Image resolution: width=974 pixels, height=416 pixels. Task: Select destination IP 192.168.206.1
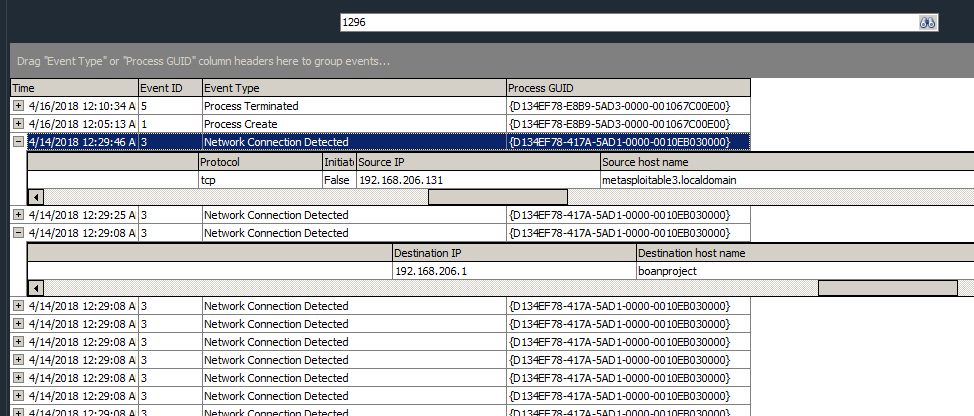click(x=514, y=271)
